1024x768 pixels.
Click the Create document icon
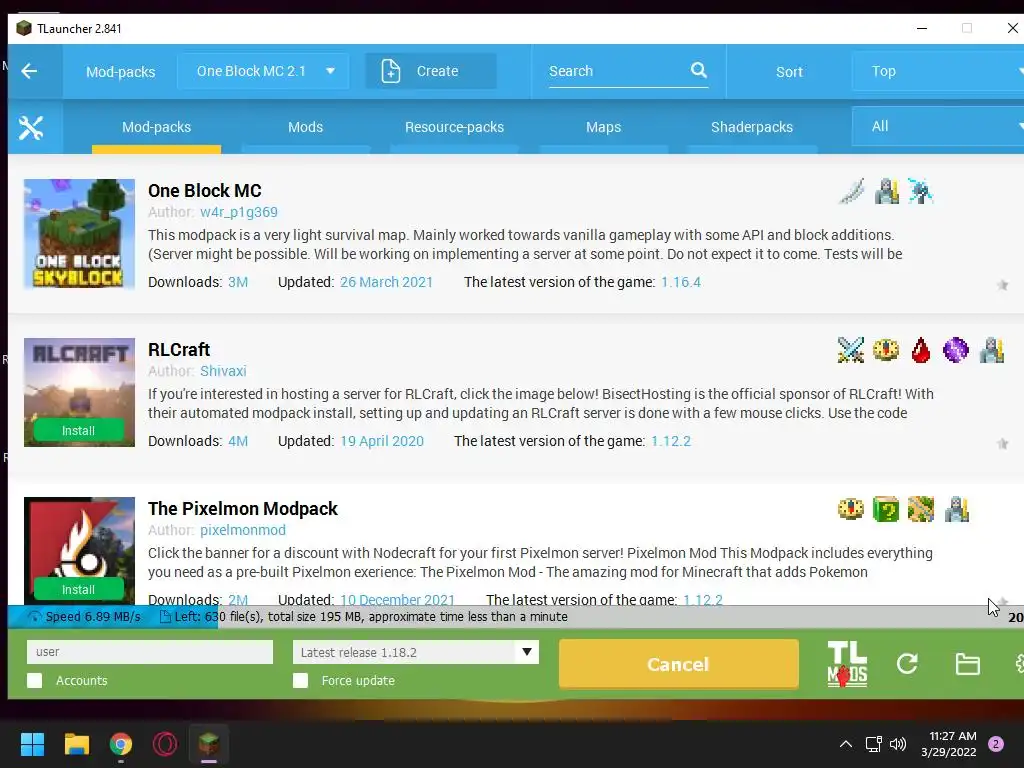point(391,71)
